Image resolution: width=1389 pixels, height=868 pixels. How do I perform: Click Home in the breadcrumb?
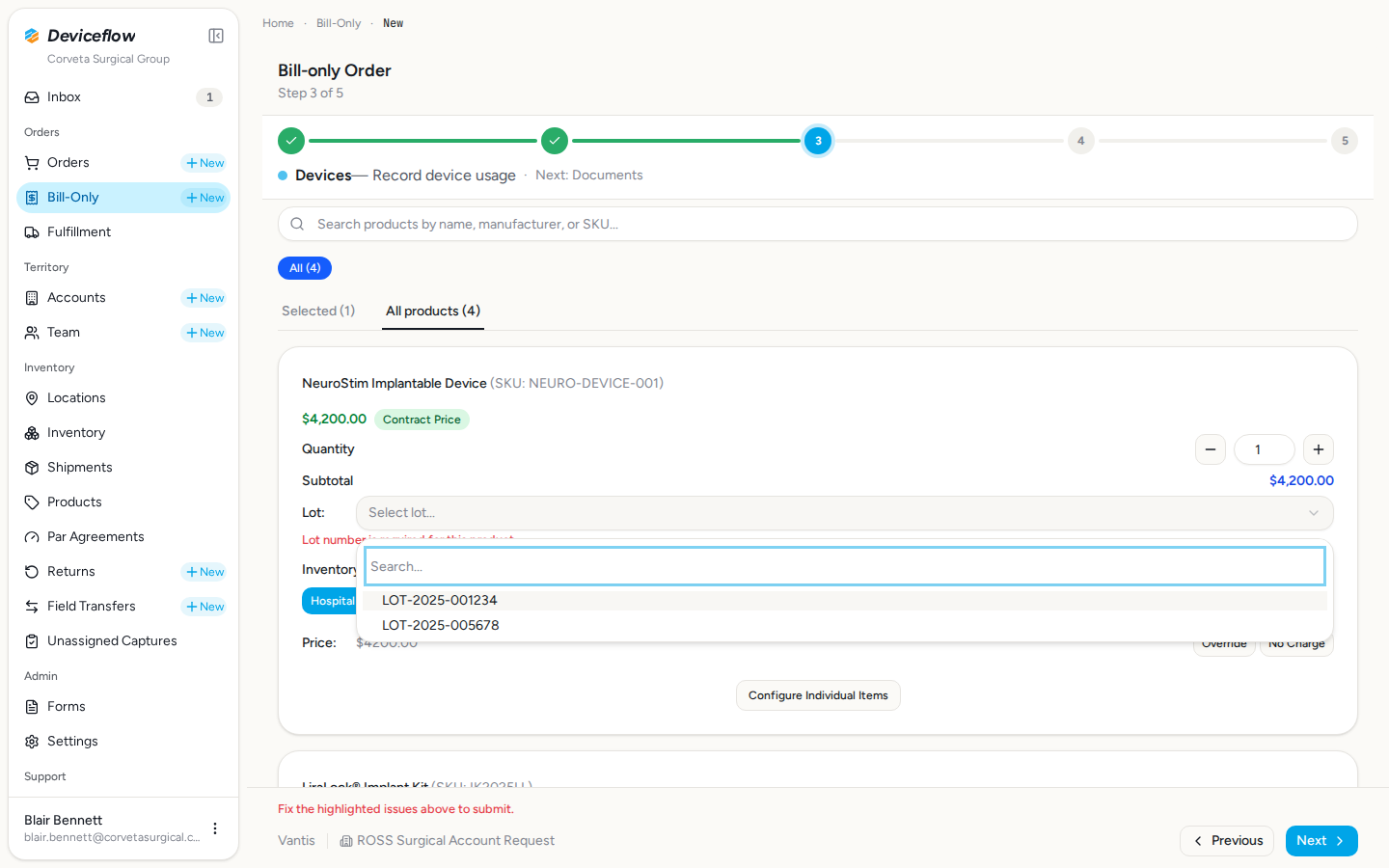tap(278, 23)
